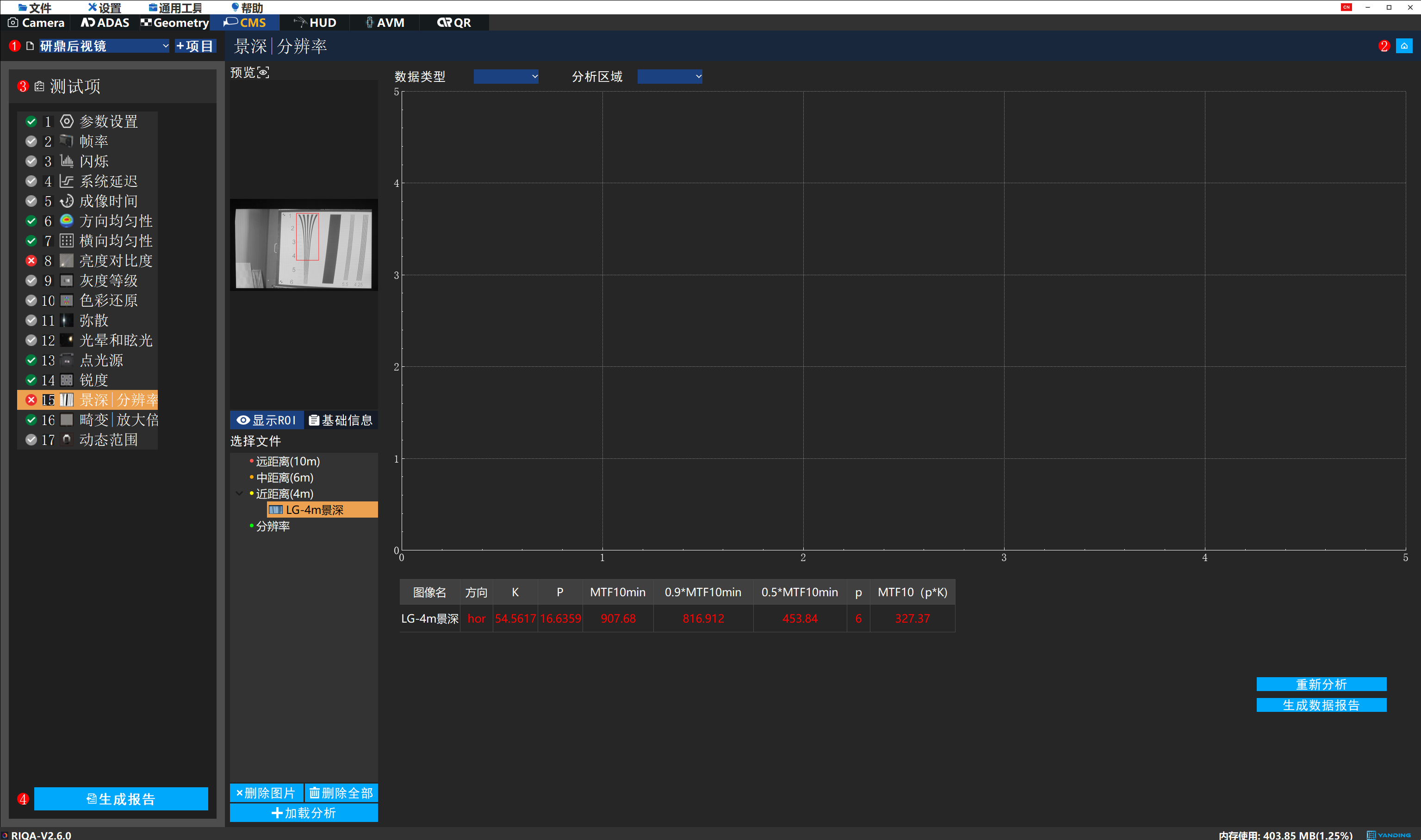Open the 研鼎后视镜 project dropdown

click(x=104, y=46)
